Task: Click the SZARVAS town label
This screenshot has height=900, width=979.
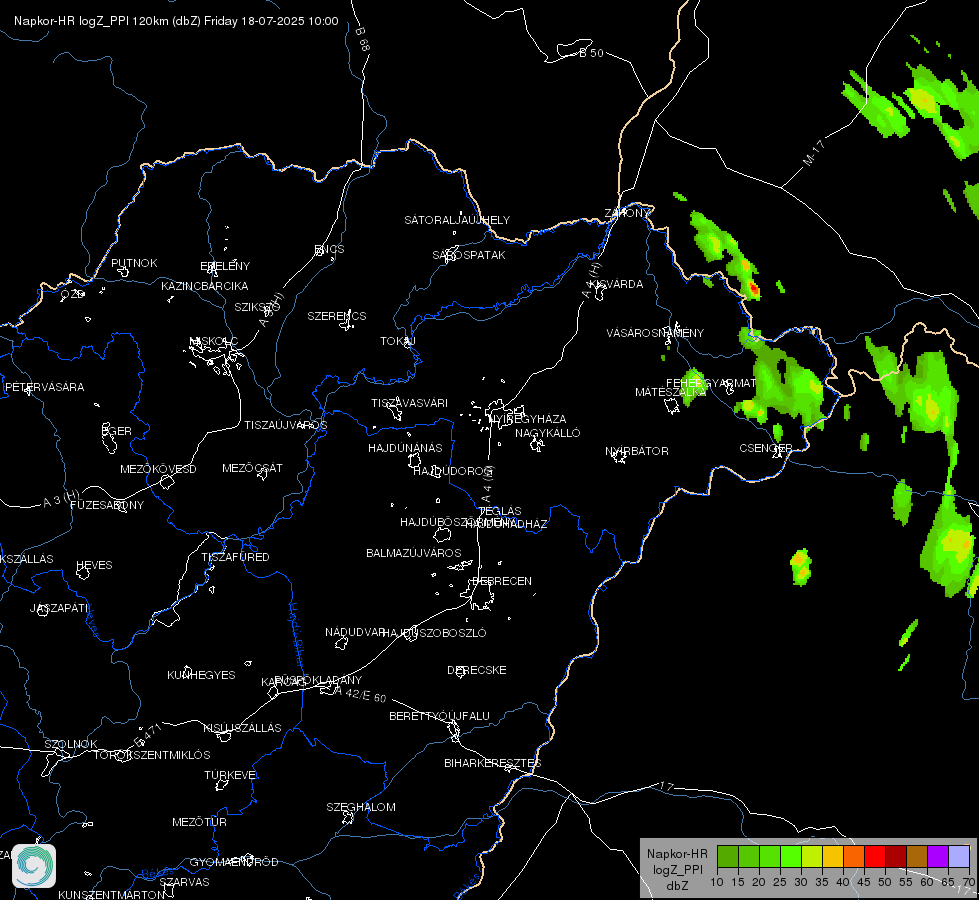Action: click(x=184, y=882)
